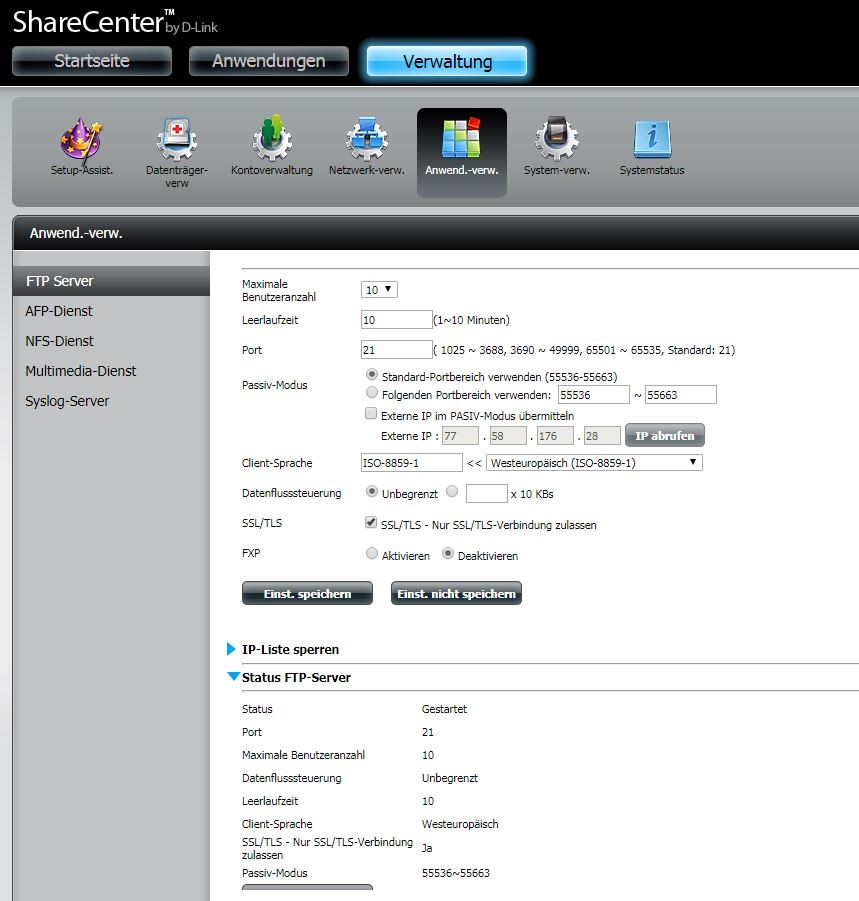Open the Kontoverwaltung account icon
Viewport: 859px width, 901px height.
pyautogui.click(x=271, y=141)
